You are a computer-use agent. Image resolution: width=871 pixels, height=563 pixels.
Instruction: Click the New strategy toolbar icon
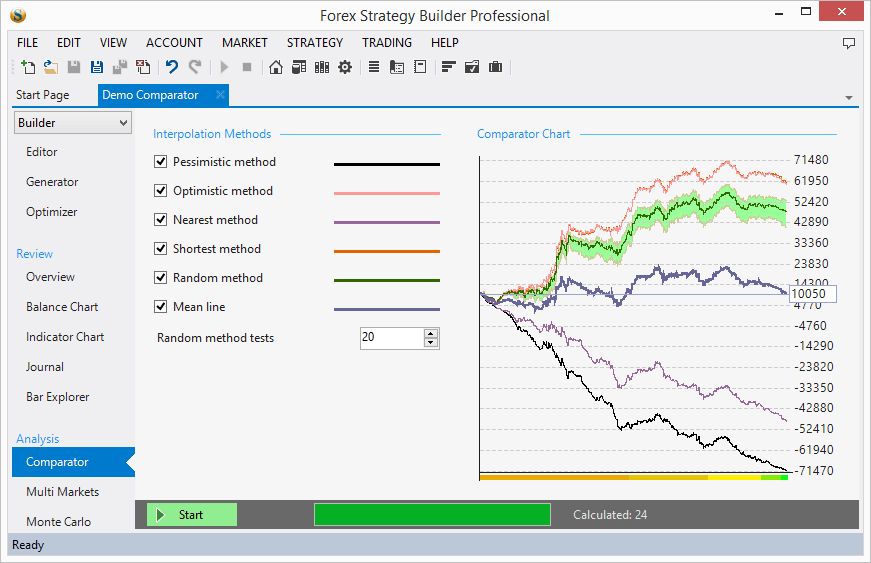pyautogui.click(x=28, y=67)
